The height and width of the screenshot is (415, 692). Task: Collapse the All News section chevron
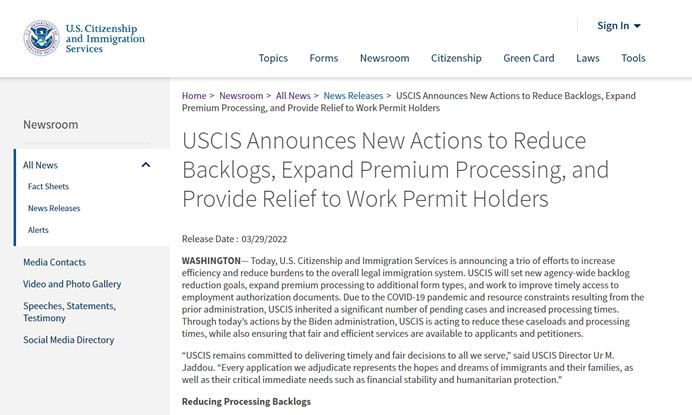[x=146, y=165]
